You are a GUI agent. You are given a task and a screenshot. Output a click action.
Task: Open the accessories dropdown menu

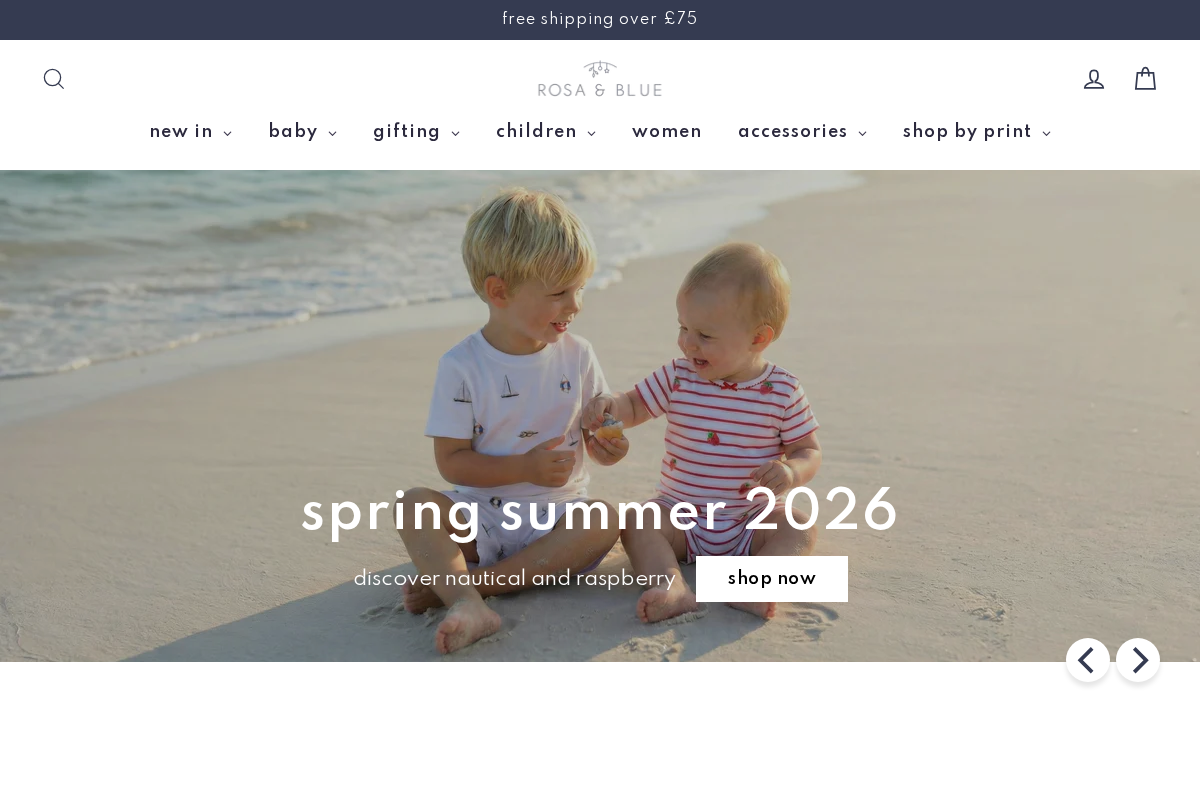803,132
